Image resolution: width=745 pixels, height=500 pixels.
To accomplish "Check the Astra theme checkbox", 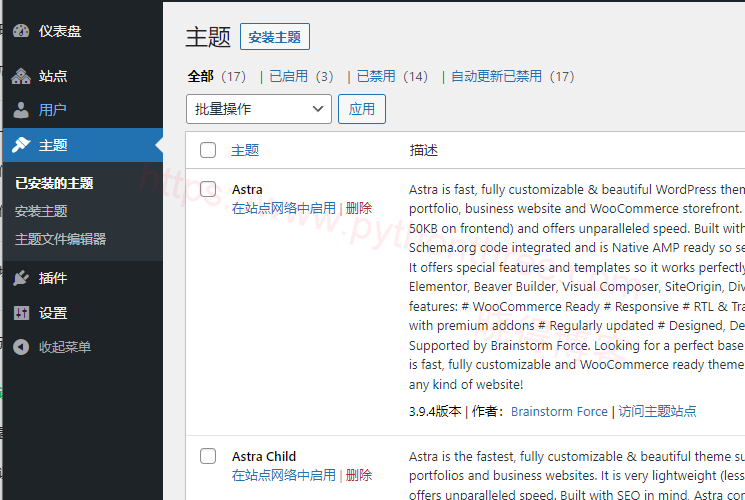I will point(208,189).
